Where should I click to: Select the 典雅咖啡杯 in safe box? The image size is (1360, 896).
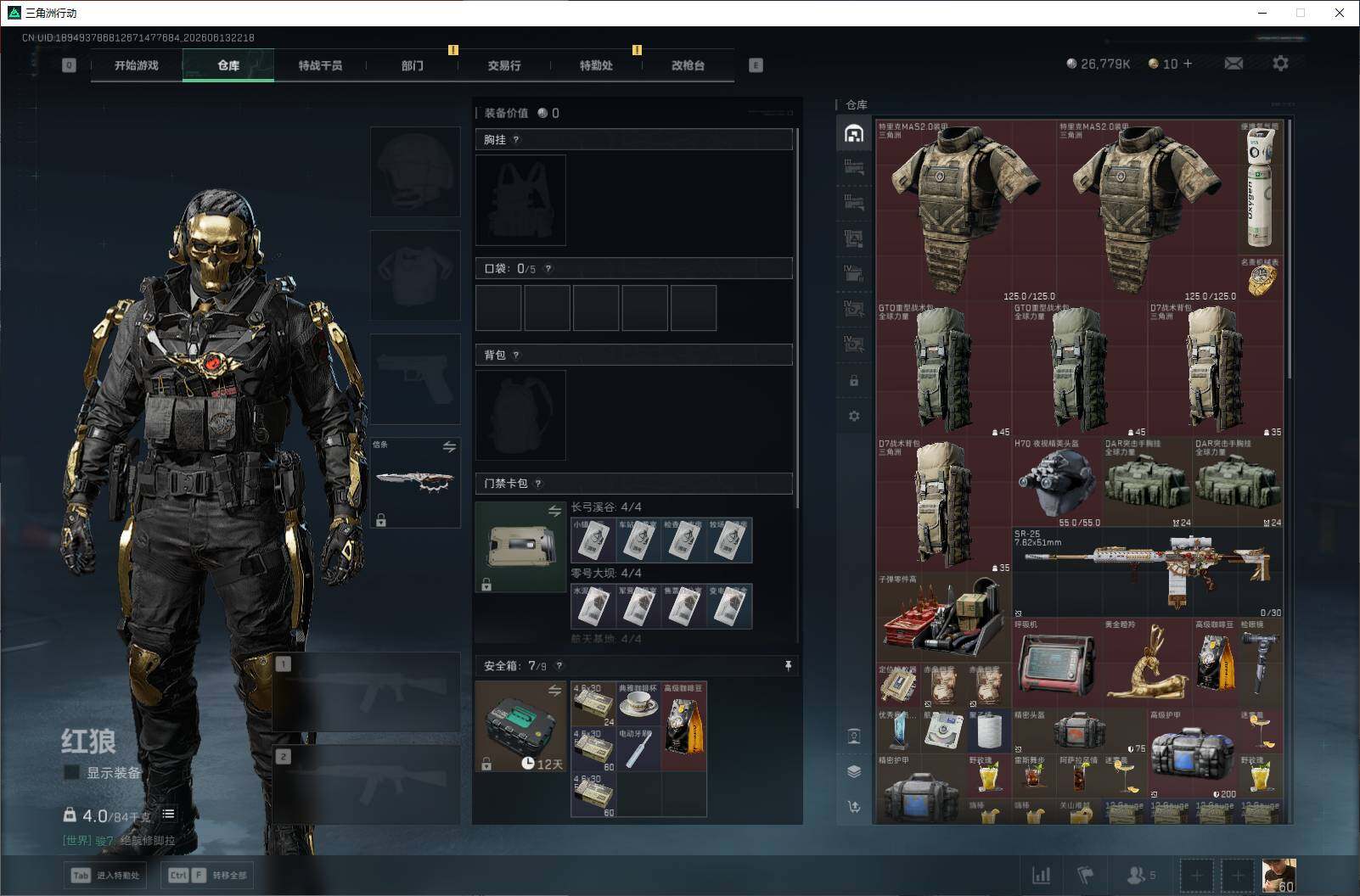coord(638,703)
